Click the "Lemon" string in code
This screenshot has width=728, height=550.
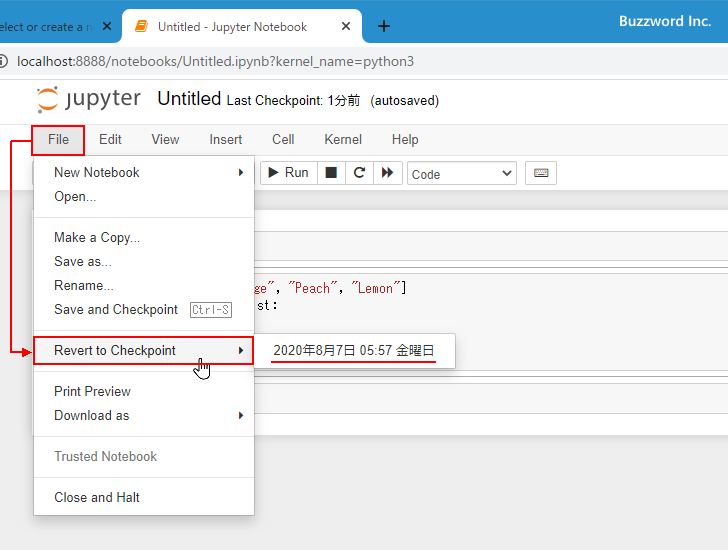pos(377,288)
